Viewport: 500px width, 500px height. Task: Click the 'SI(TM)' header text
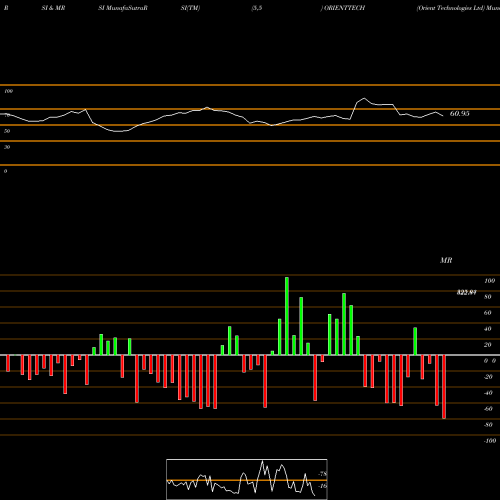[190, 8]
